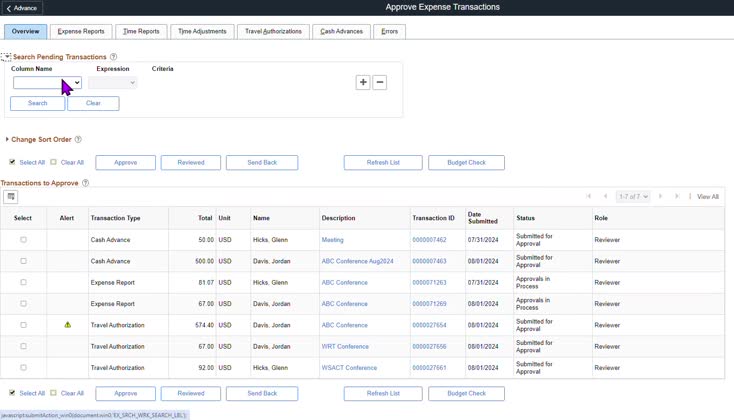734x420 pixels.
Task: Go back using the Advance button
Action: (22, 8)
